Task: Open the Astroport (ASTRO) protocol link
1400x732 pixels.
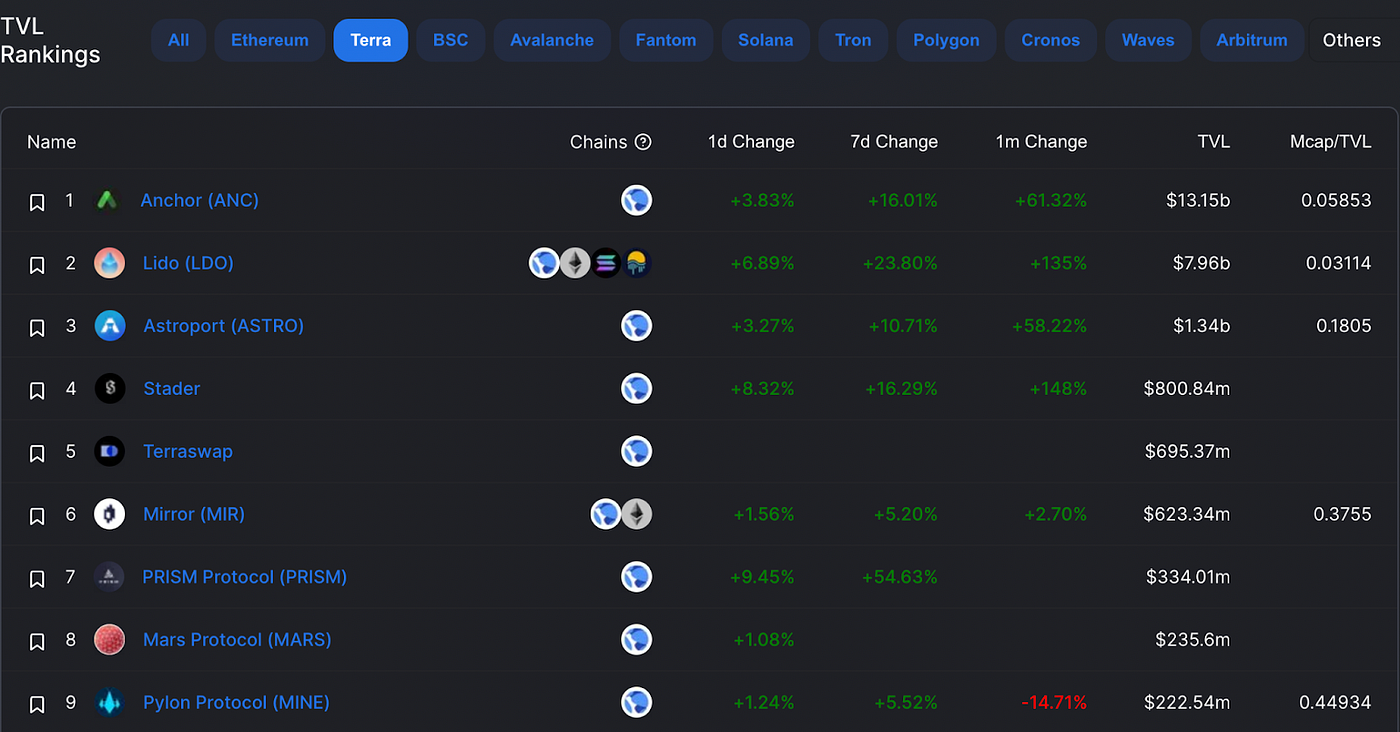Action: (223, 326)
